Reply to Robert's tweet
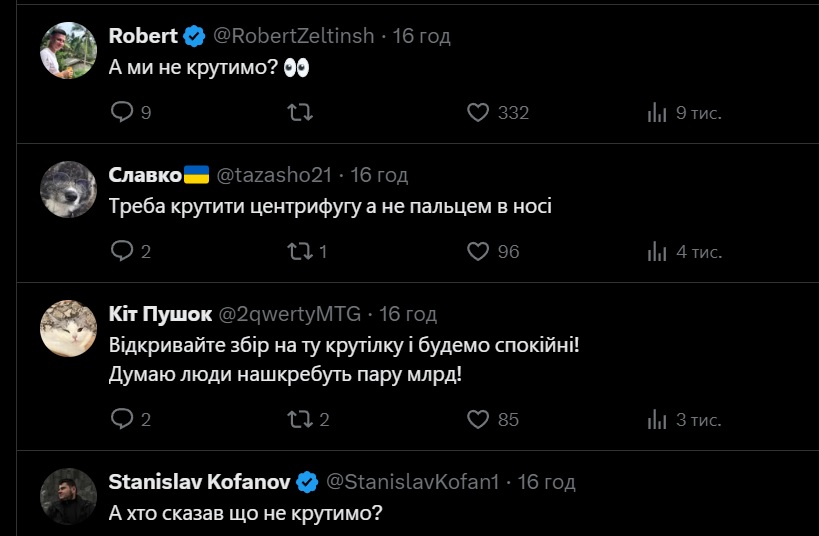 [x=121, y=113]
